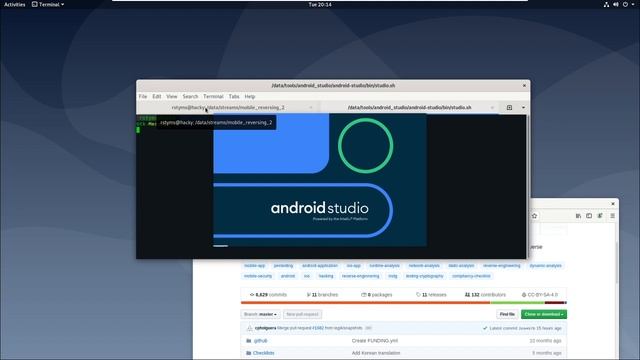640x360 pixels.
Task: Click the terminal window vertical scrollbar
Action: 528,186
